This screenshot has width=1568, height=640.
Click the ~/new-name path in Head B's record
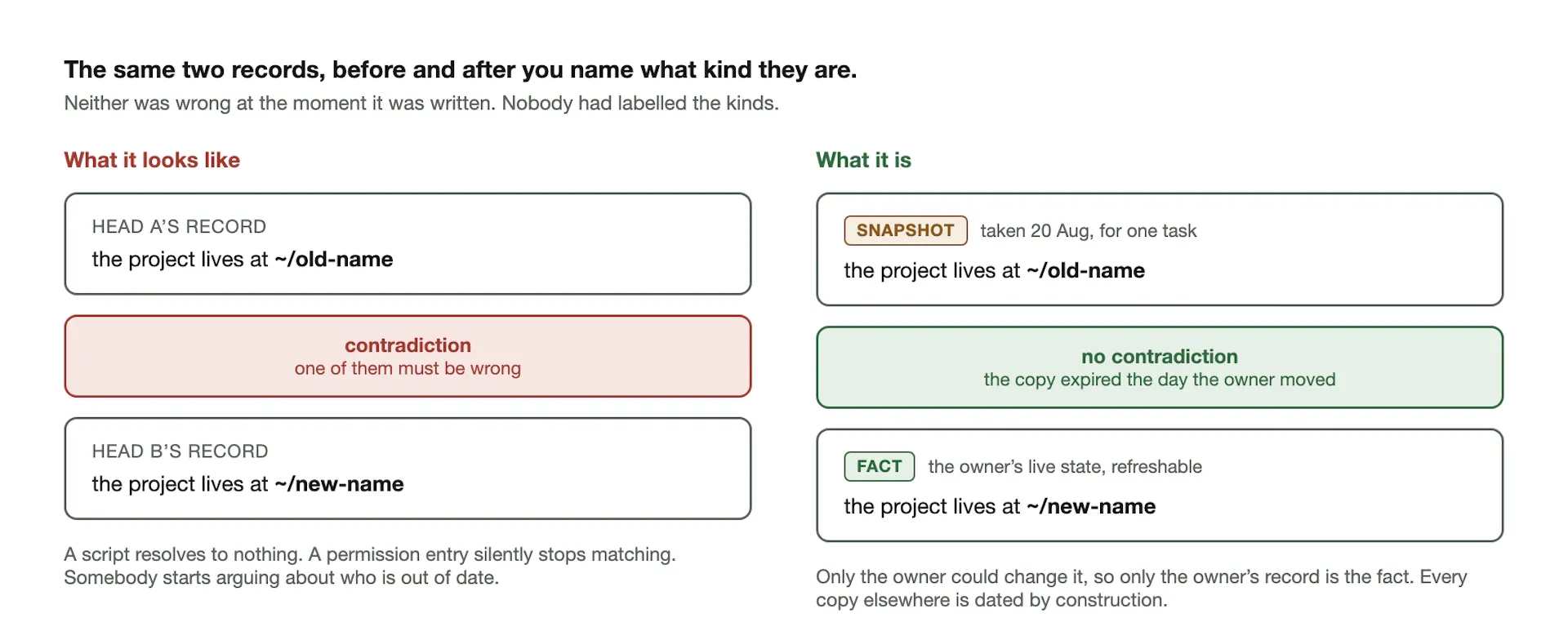(x=339, y=484)
